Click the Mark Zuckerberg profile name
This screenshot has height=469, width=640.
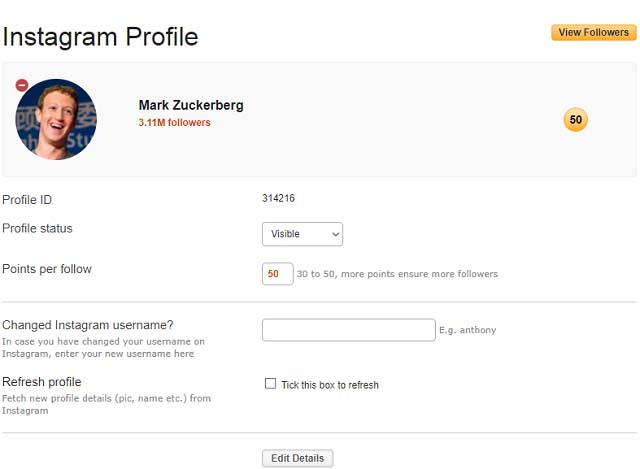(191, 105)
